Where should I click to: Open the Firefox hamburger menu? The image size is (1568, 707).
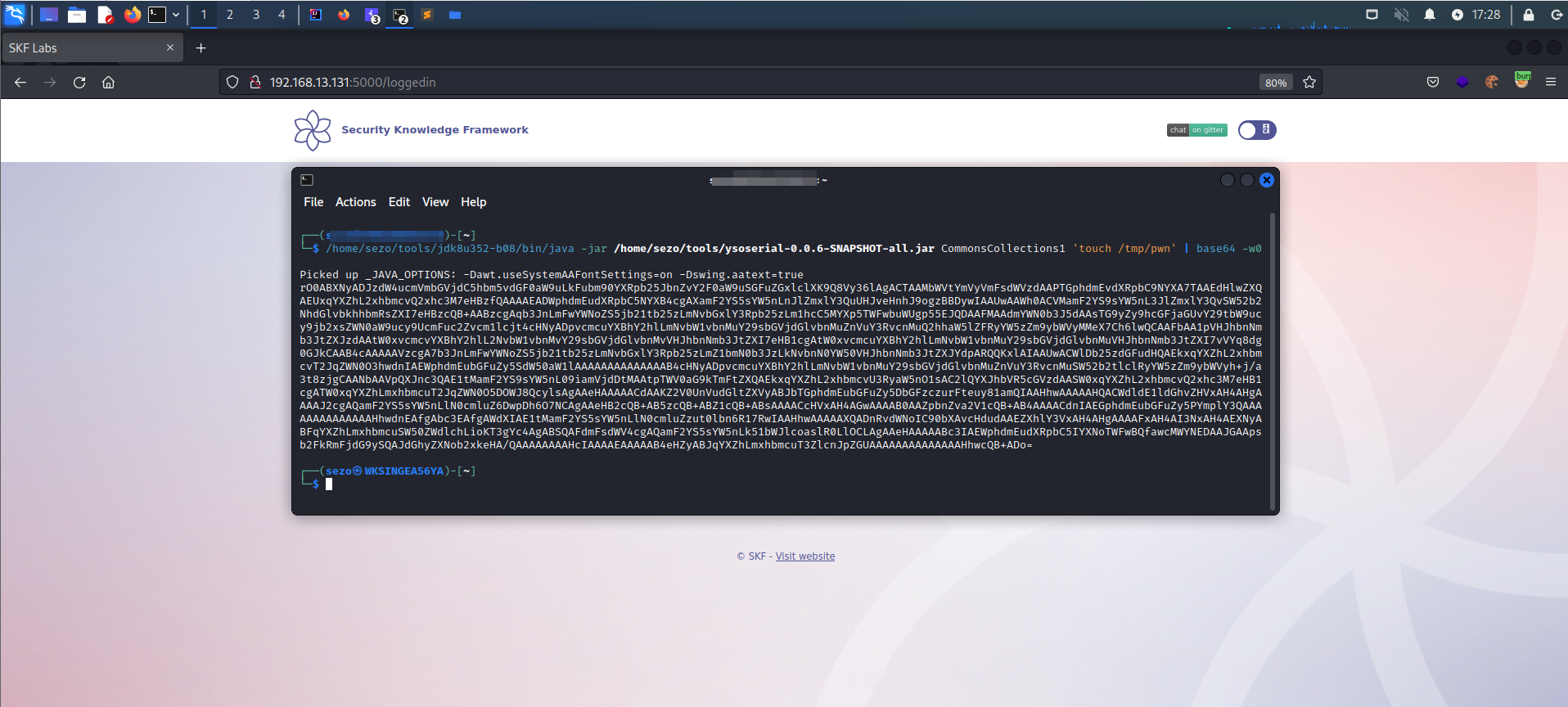(1551, 82)
